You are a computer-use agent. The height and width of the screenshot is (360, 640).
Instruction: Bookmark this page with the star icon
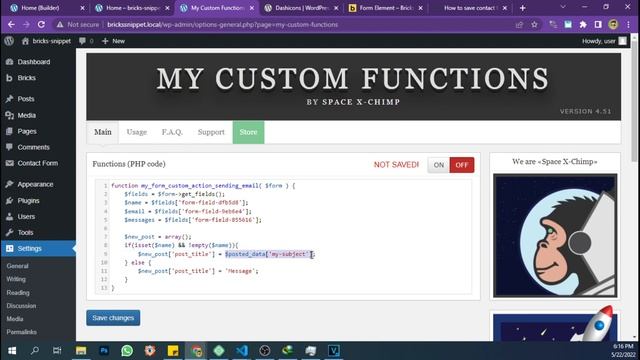pyautogui.click(x=534, y=24)
